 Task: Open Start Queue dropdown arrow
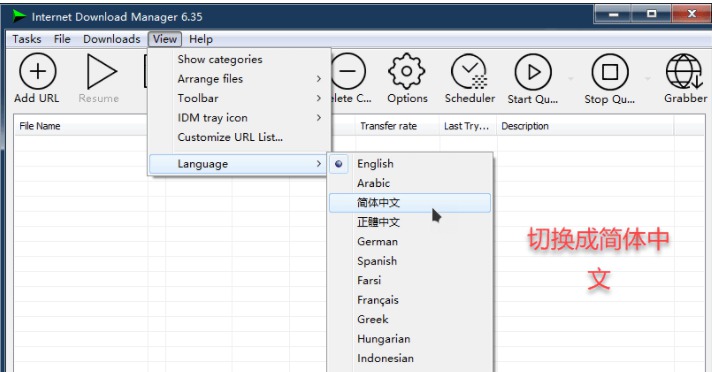pyautogui.click(x=570, y=79)
